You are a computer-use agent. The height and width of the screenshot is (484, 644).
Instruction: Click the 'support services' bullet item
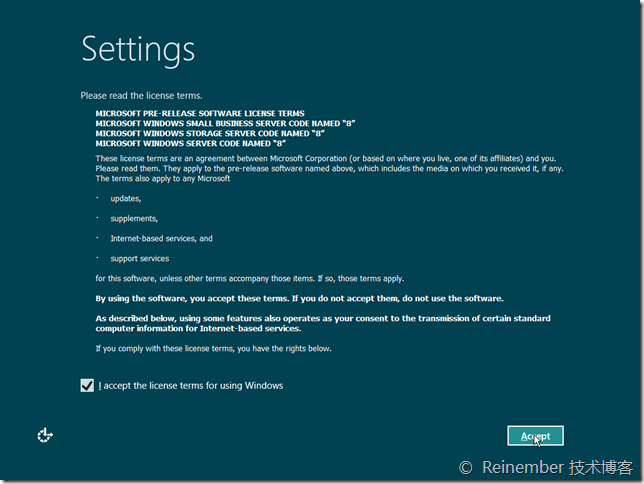coord(140,258)
